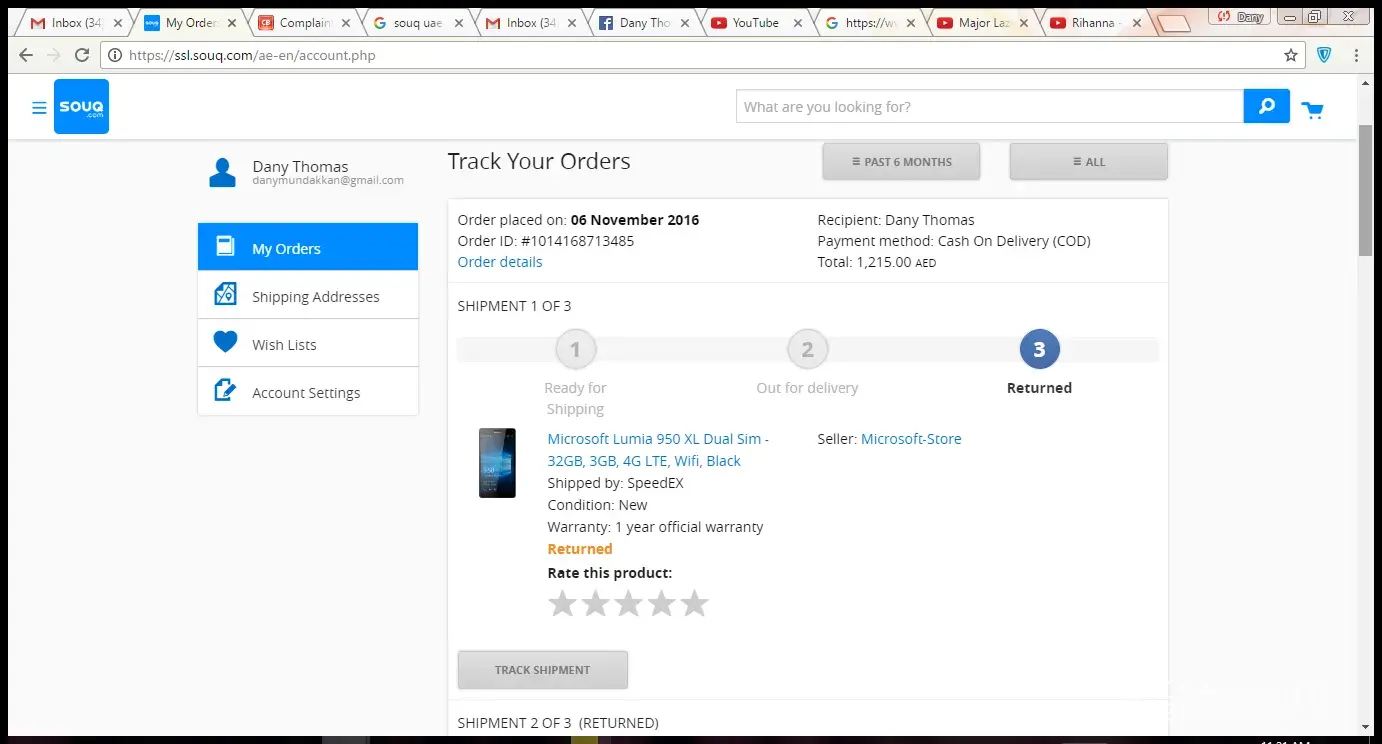Select My Orders in sidebar
The width and height of the screenshot is (1382, 744).
[307, 248]
